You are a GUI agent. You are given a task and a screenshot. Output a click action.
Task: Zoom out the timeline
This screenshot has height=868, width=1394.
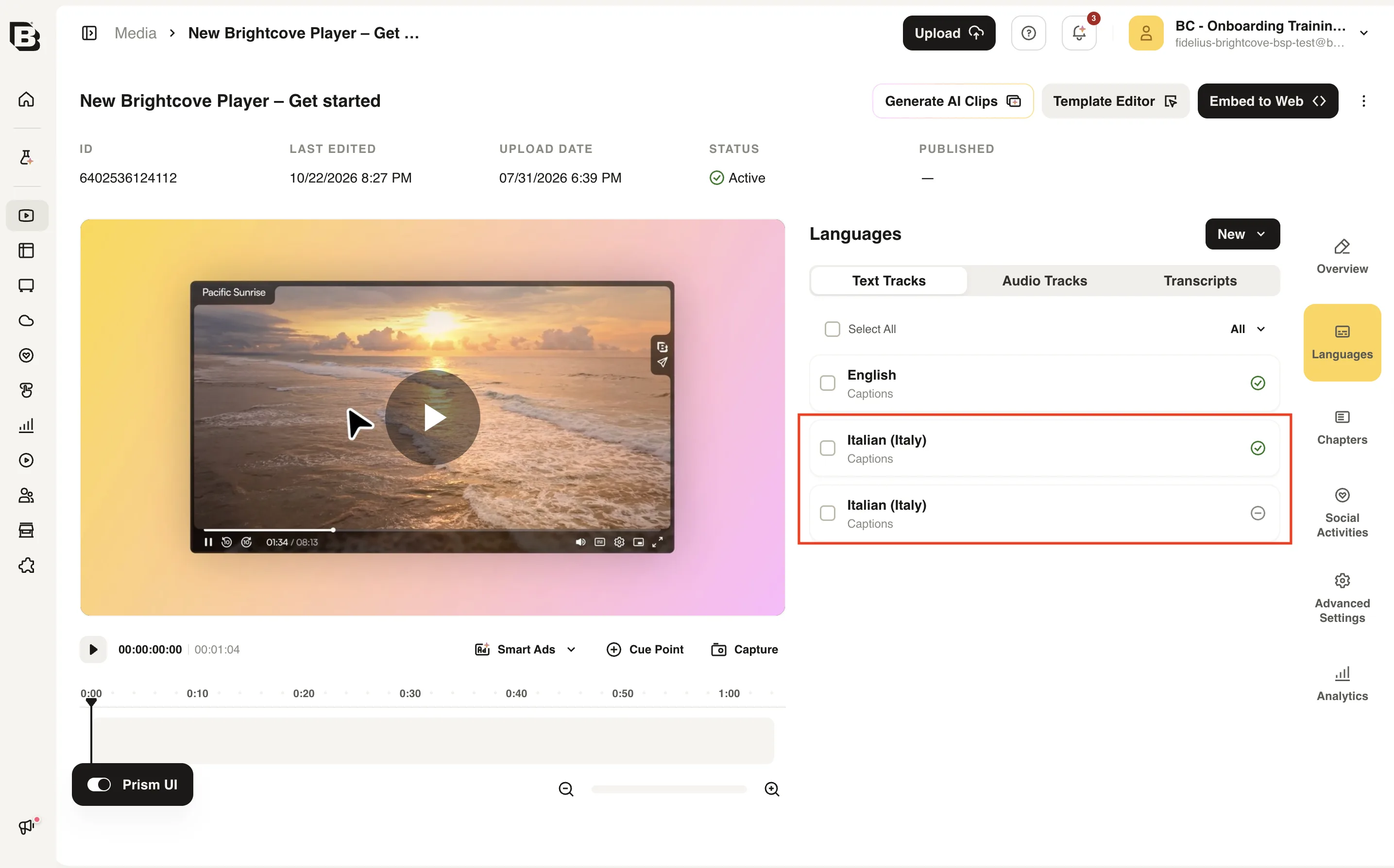566,789
